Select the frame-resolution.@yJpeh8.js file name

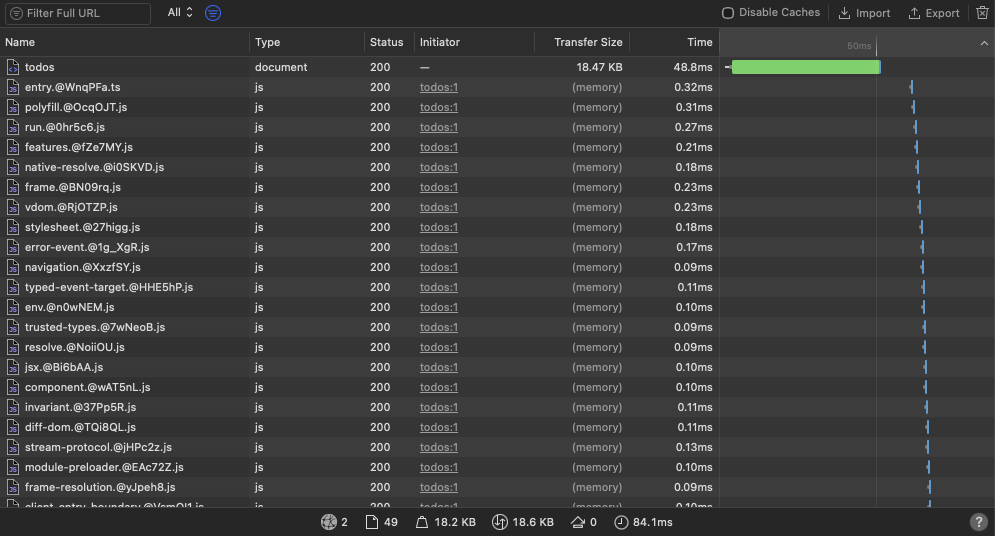click(x=100, y=487)
